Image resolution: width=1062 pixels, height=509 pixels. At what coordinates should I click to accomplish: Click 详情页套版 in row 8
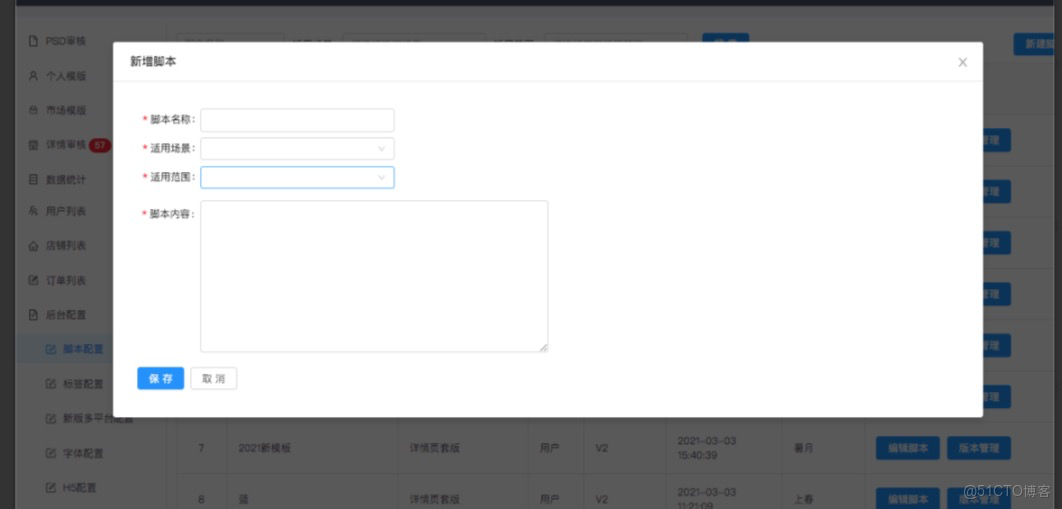coord(435,500)
